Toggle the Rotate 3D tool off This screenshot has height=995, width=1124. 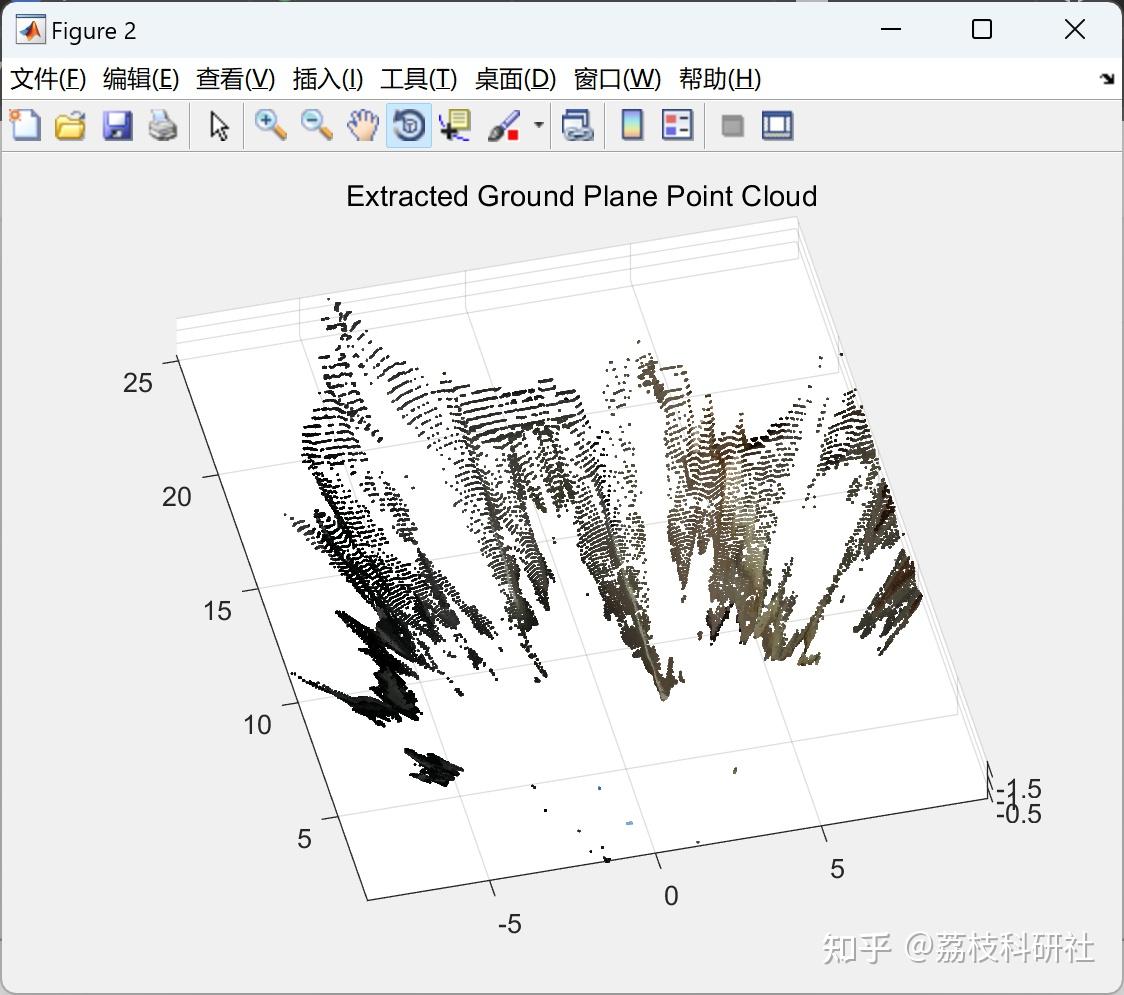coord(409,126)
